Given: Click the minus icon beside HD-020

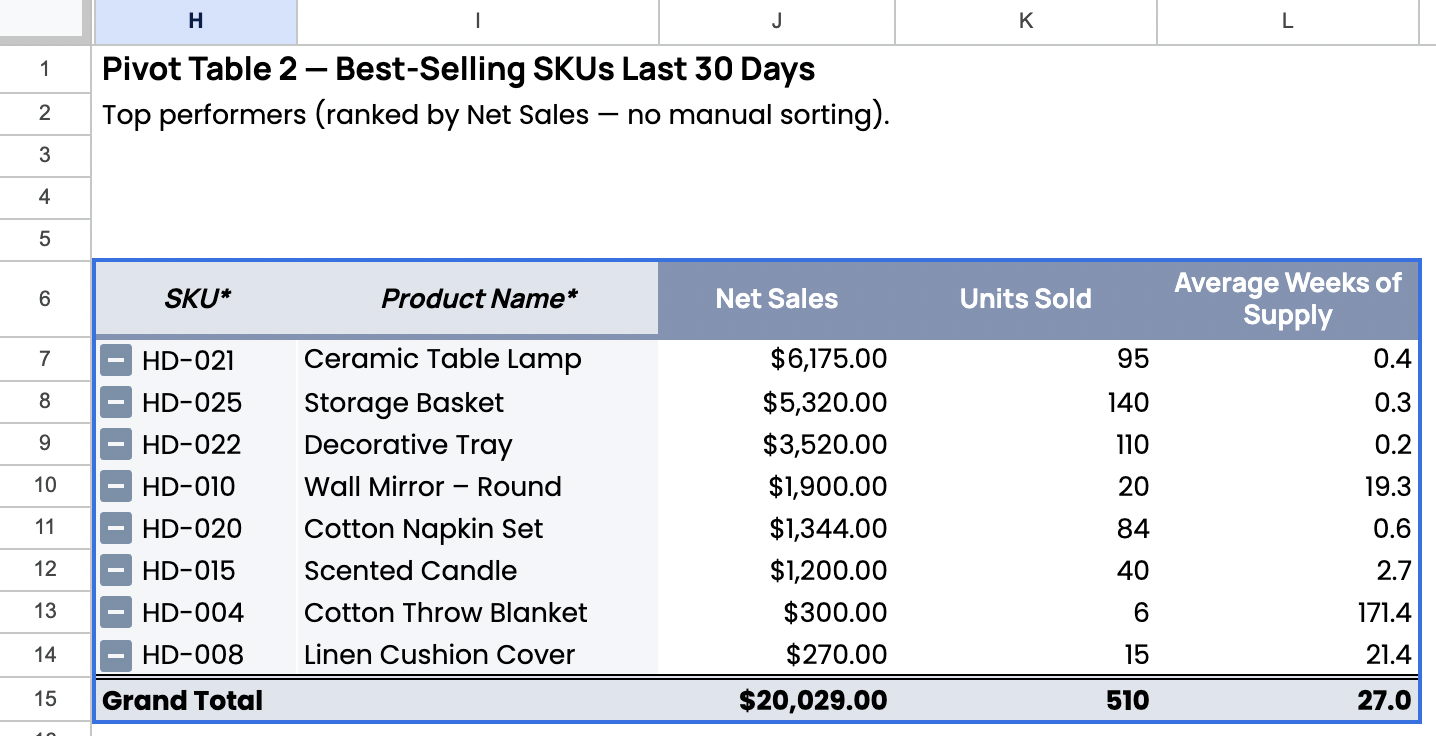Looking at the screenshot, I should pos(117,528).
